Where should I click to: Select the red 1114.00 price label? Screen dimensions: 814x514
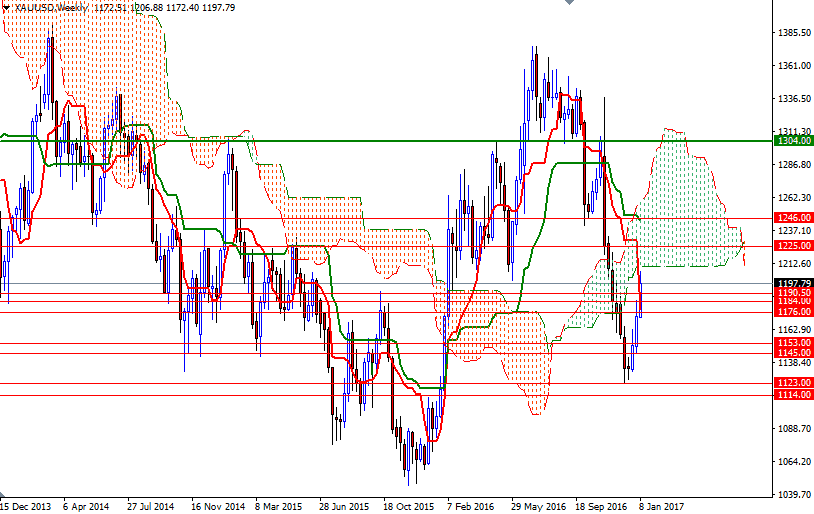pos(794,395)
